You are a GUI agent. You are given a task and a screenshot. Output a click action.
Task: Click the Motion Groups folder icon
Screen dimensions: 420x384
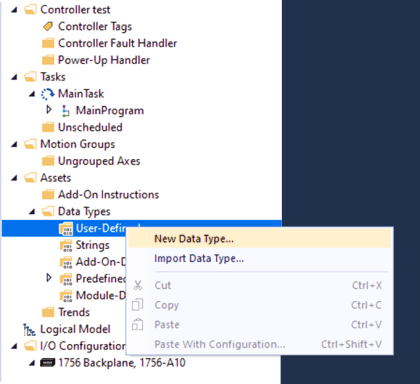(30, 144)
